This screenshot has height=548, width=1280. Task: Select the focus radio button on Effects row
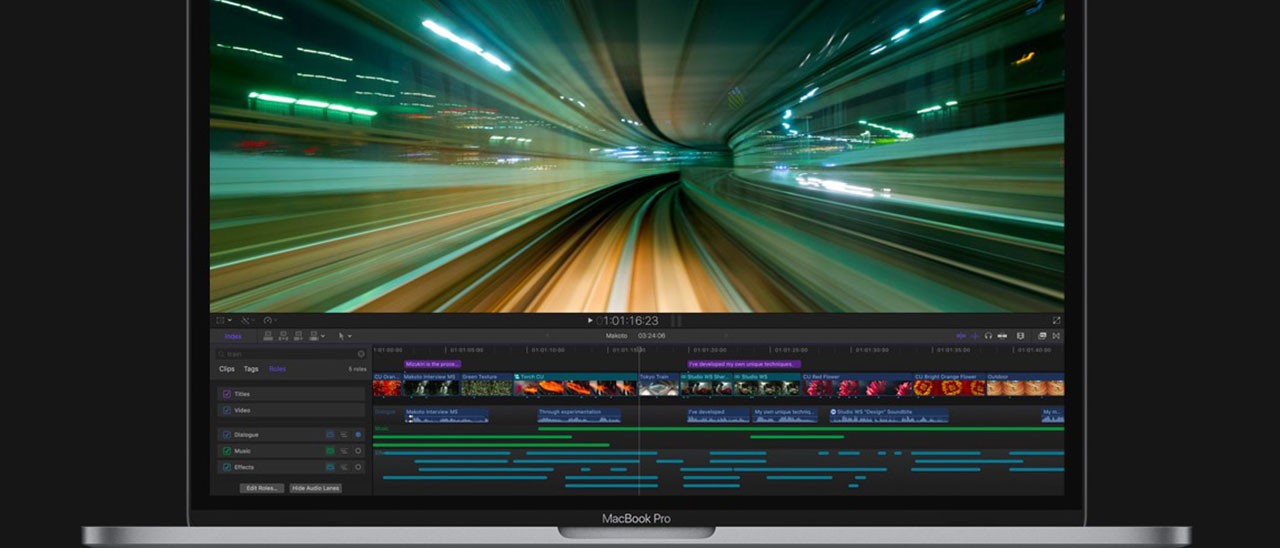pyautogui.click(x=358, y=467)
